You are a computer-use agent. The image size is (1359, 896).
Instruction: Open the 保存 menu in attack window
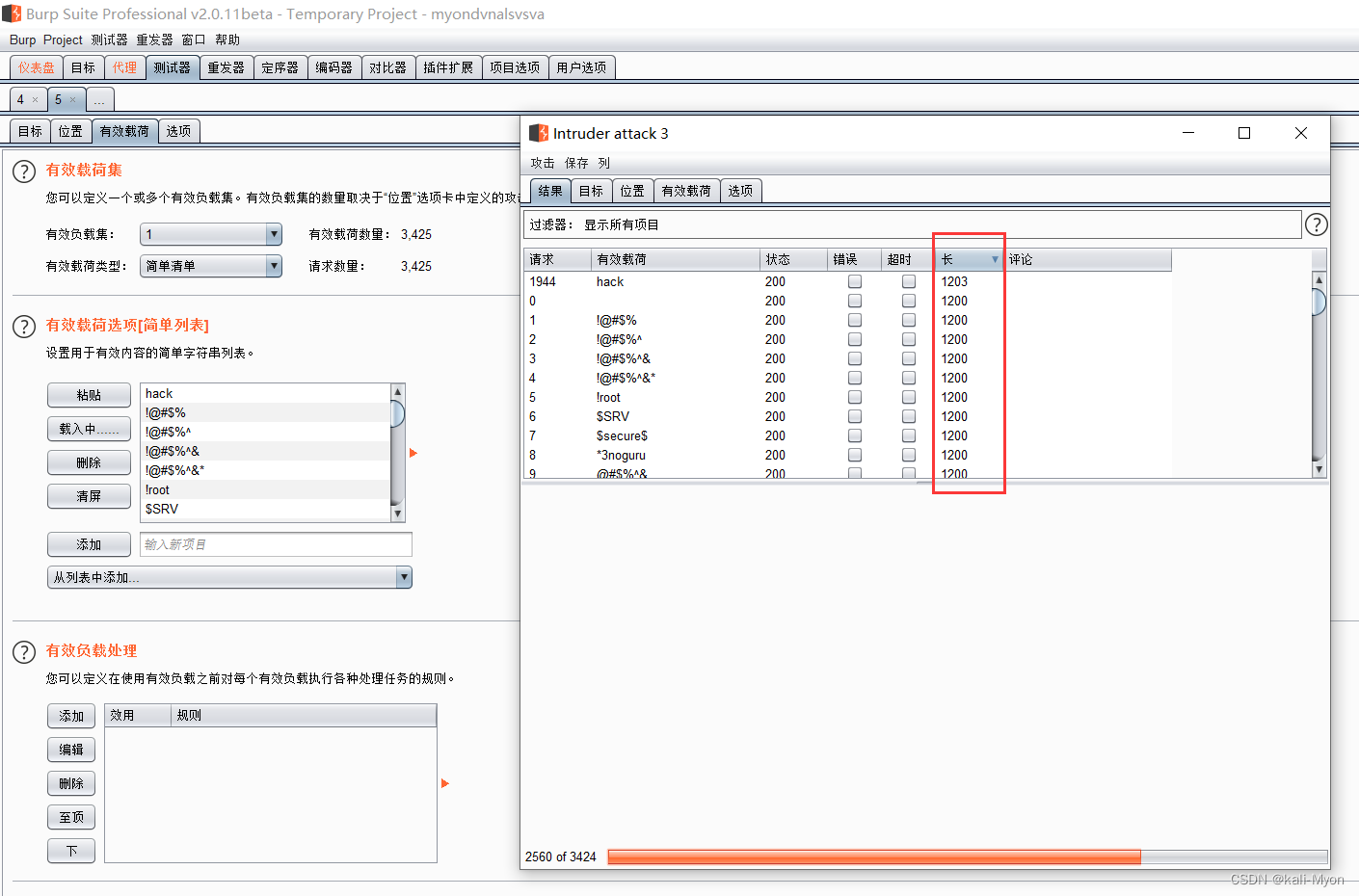[x=576, y=163]
